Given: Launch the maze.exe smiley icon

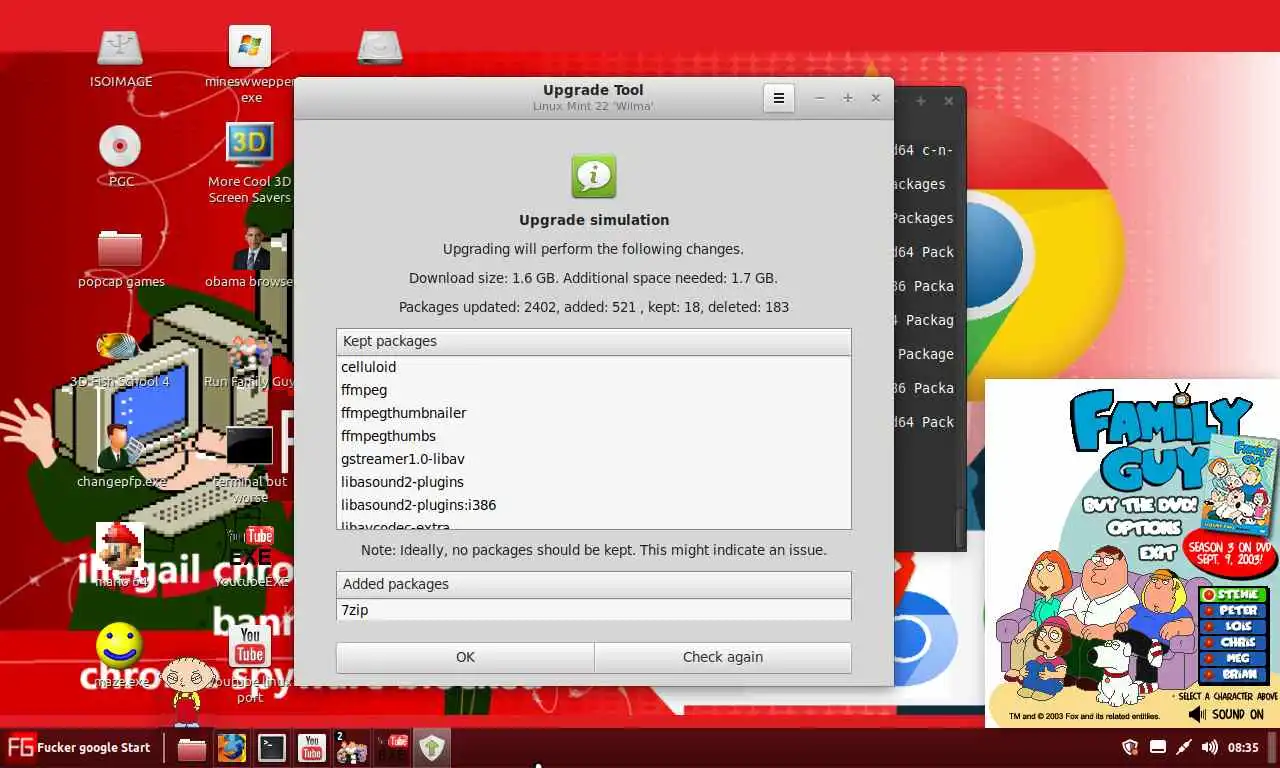Looking at the screenshot, I should coord(120,646).
